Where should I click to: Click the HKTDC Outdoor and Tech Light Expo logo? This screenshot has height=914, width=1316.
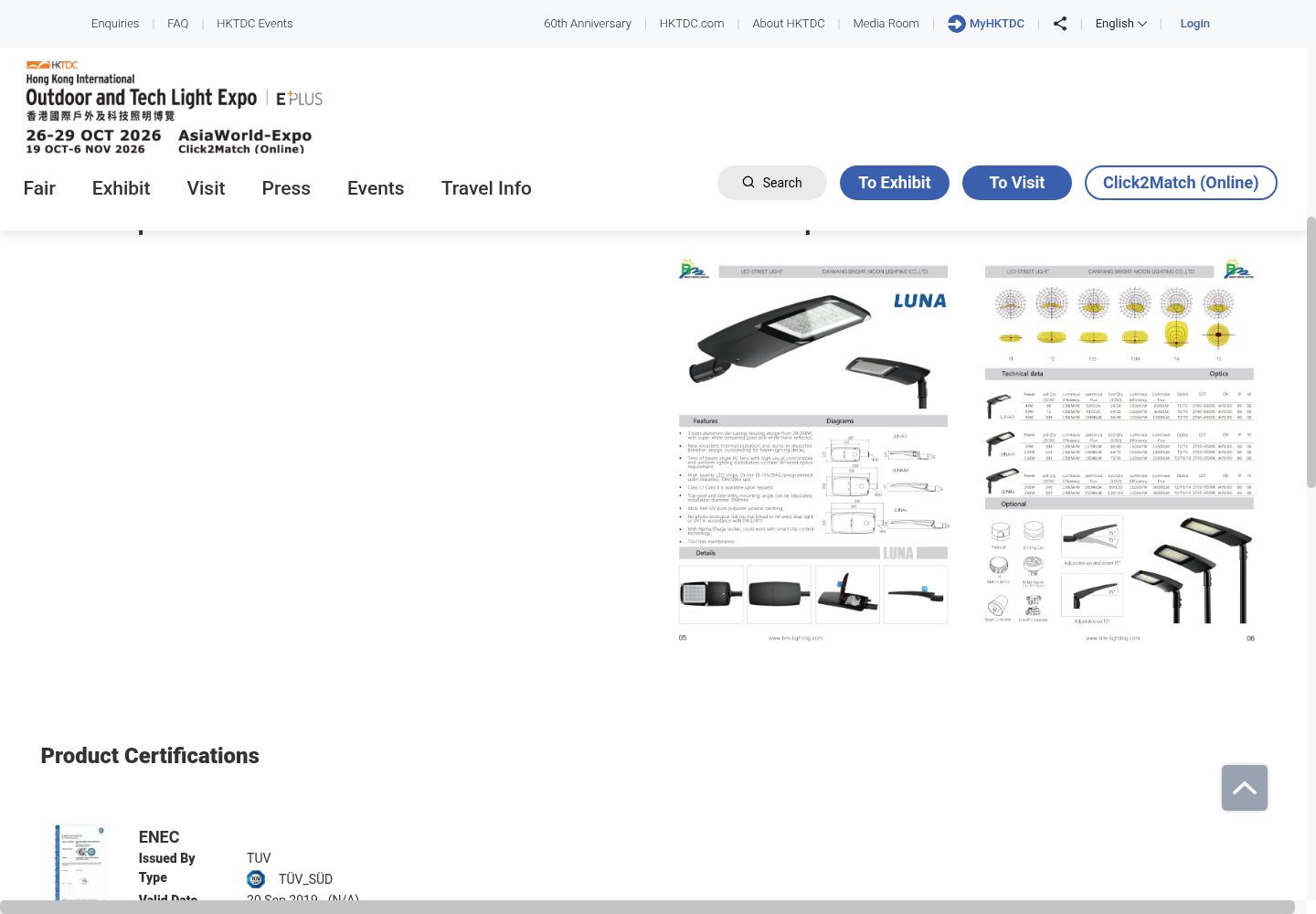pyautogui.click(x=174, y=107)
